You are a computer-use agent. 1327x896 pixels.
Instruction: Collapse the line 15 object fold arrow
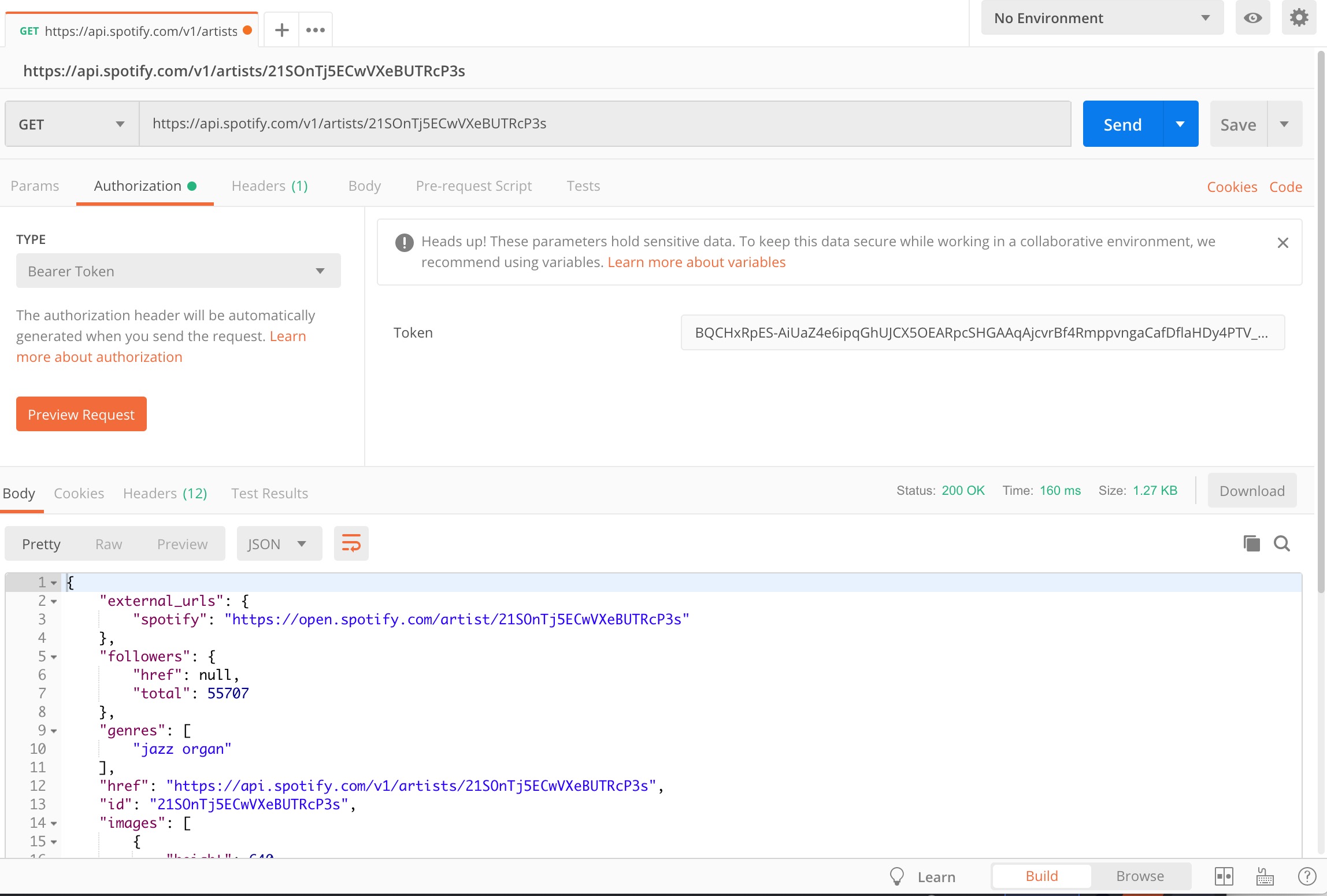tap(54, 842)
